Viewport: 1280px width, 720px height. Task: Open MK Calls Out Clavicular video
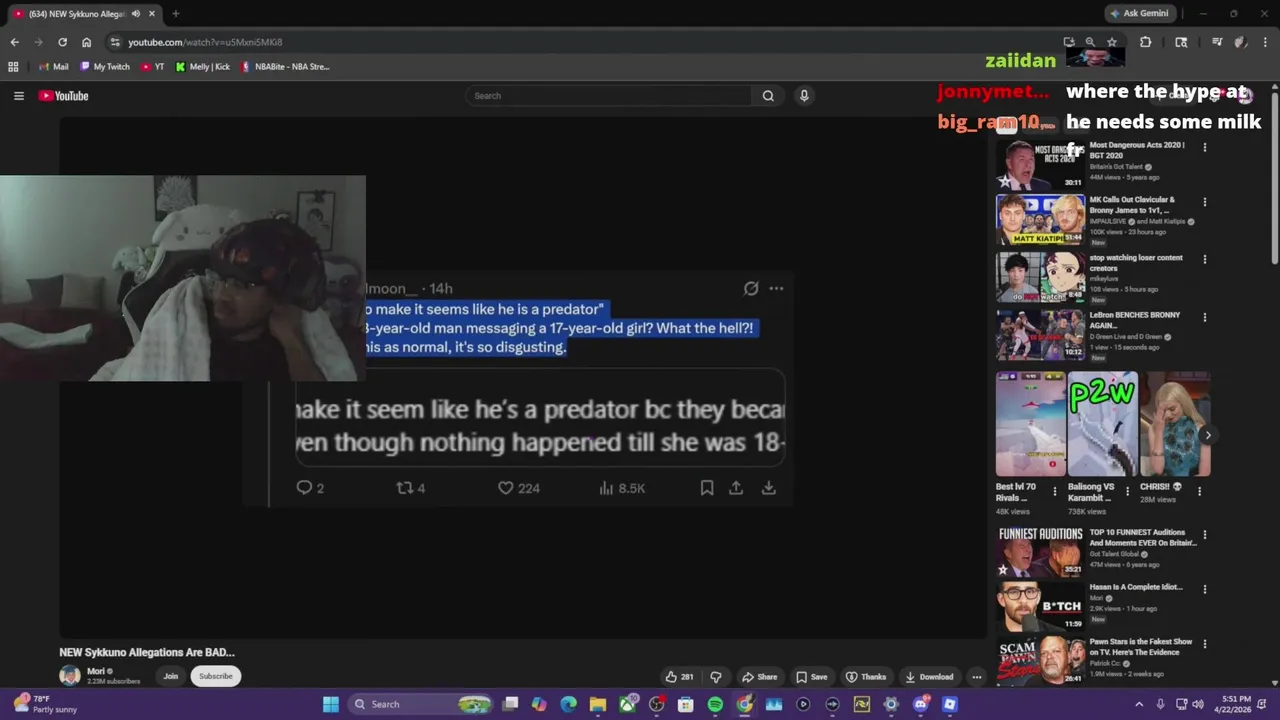click(1040, 219)
